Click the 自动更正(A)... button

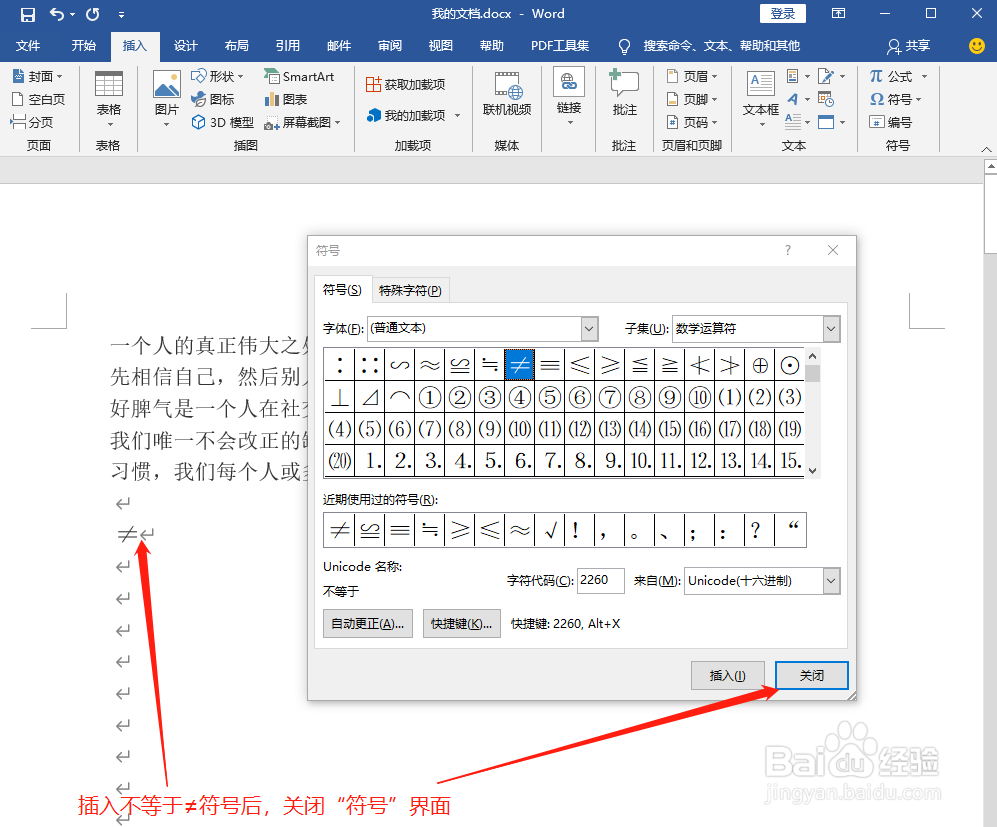pos(368,624)
